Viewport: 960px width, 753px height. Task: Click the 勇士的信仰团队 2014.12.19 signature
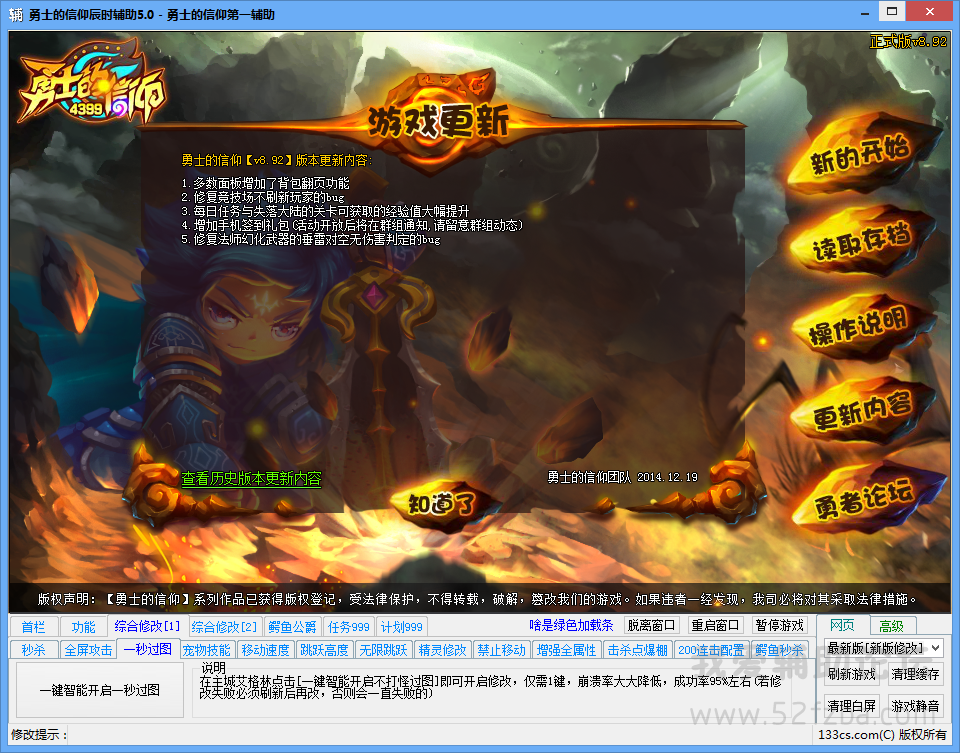pyautogui.click(x=622, y=477)
